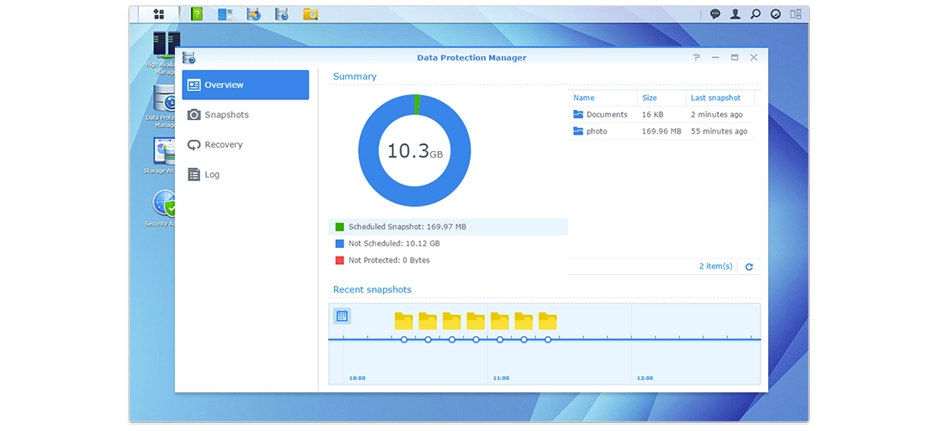Open the green DSM Help taskbar icon
Viewport: 938px width, 431px height.
197,14
